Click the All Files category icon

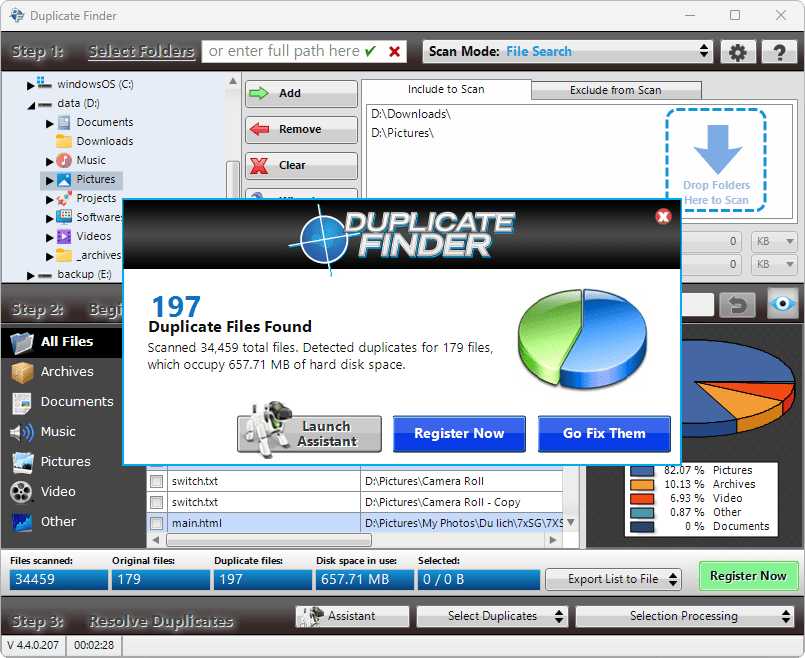point(22,342)
